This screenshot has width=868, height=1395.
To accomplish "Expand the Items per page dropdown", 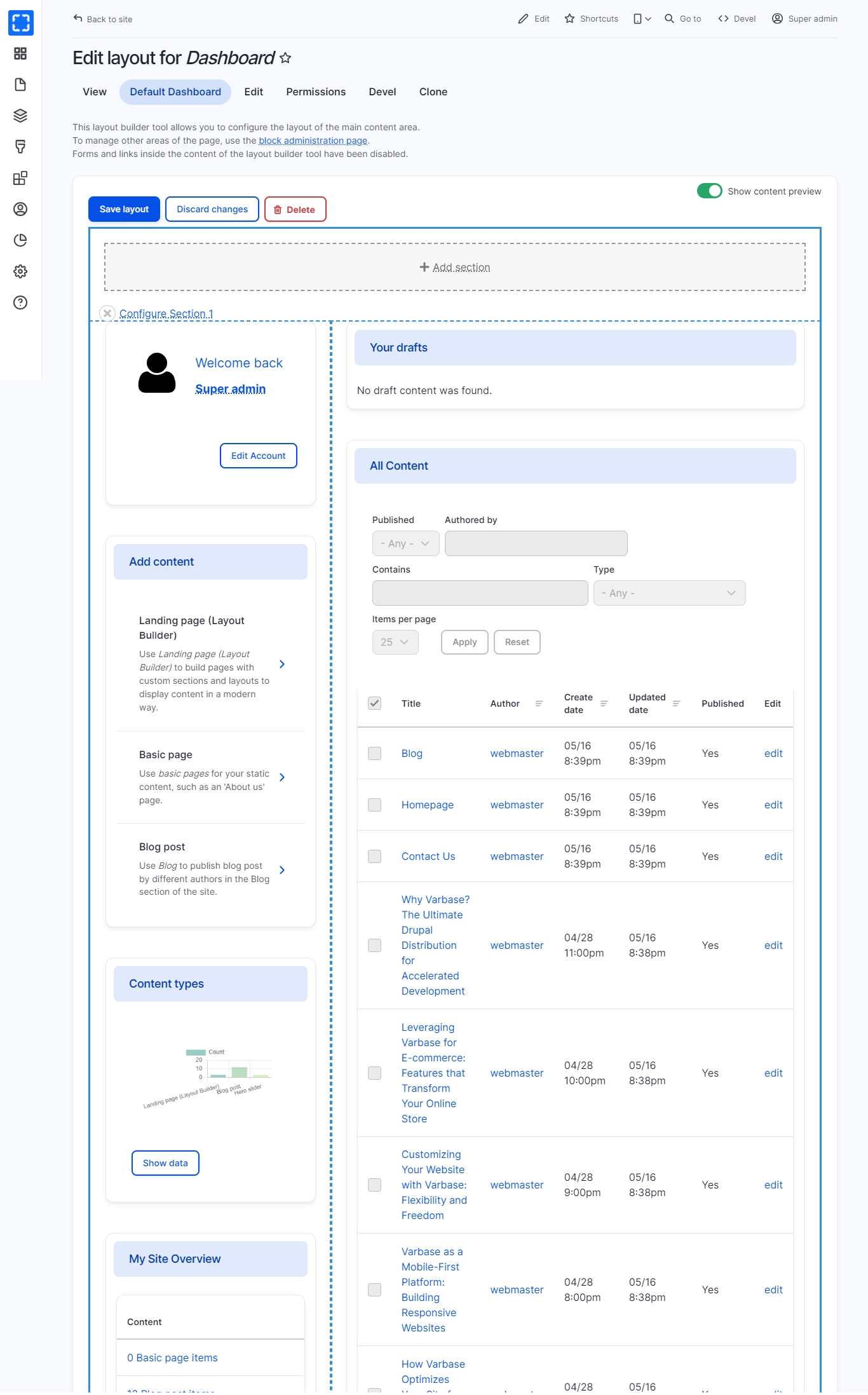I will tap(395, 643).
